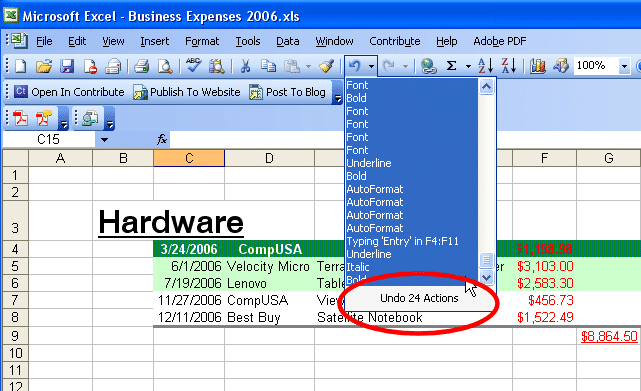Click Publish To Website button

(187, 92)
